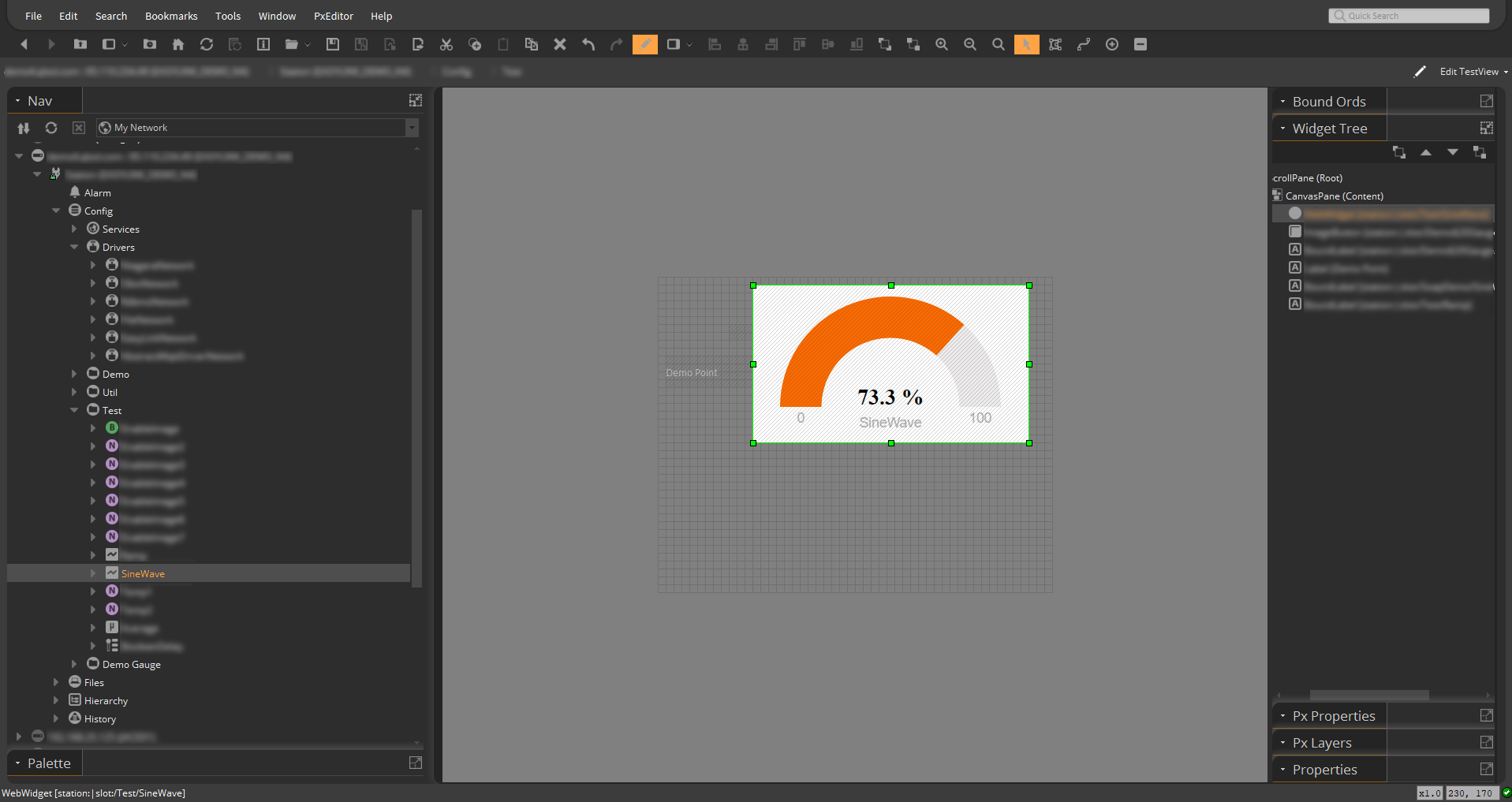Screen dimensions: 1512x802
Task: Open the Palette panel header
Action: (44, 763)
